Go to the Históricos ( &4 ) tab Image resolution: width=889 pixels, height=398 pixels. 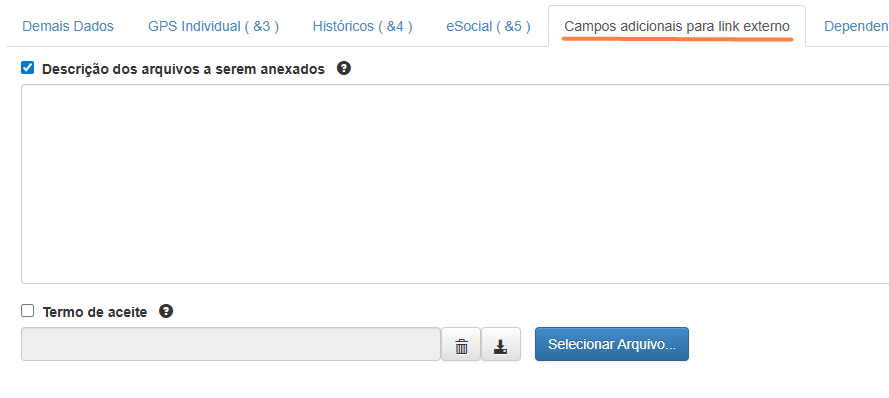coord(362,26)
